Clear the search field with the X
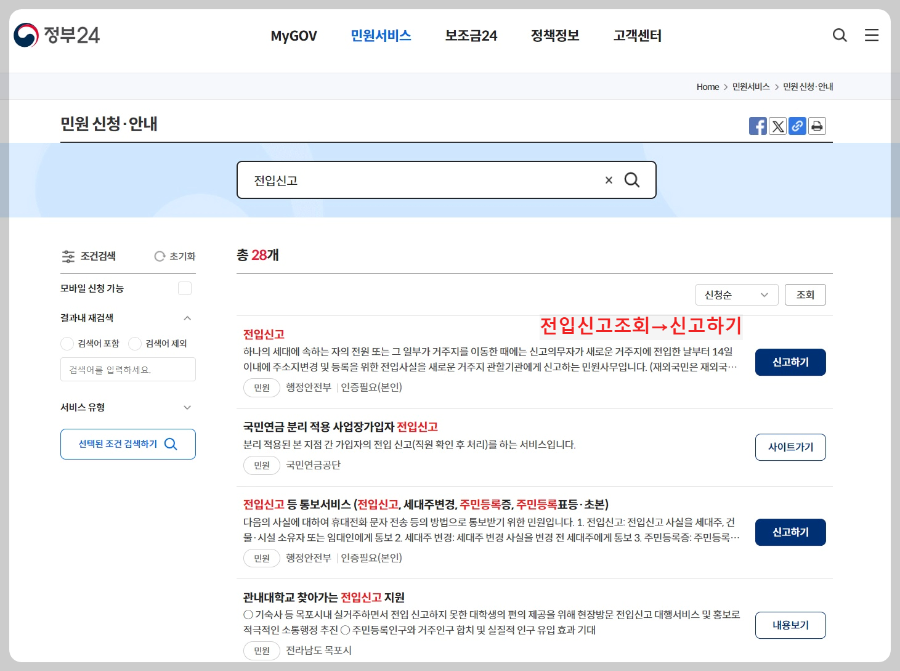 608,180
